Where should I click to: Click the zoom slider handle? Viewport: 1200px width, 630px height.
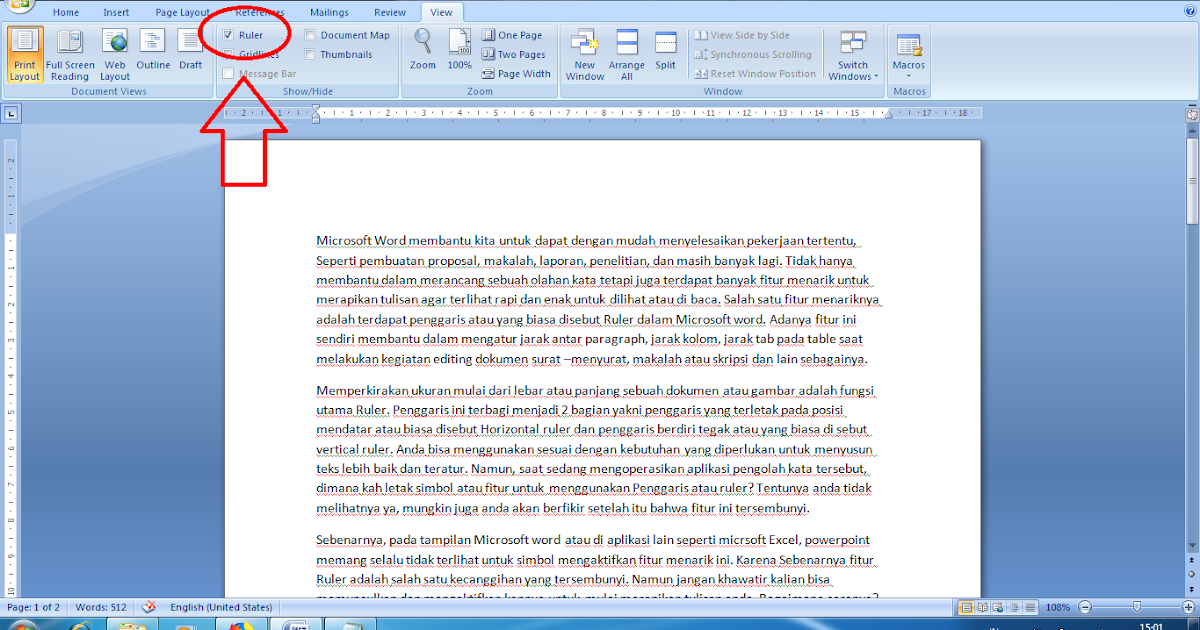click(x=1136, y=607)
